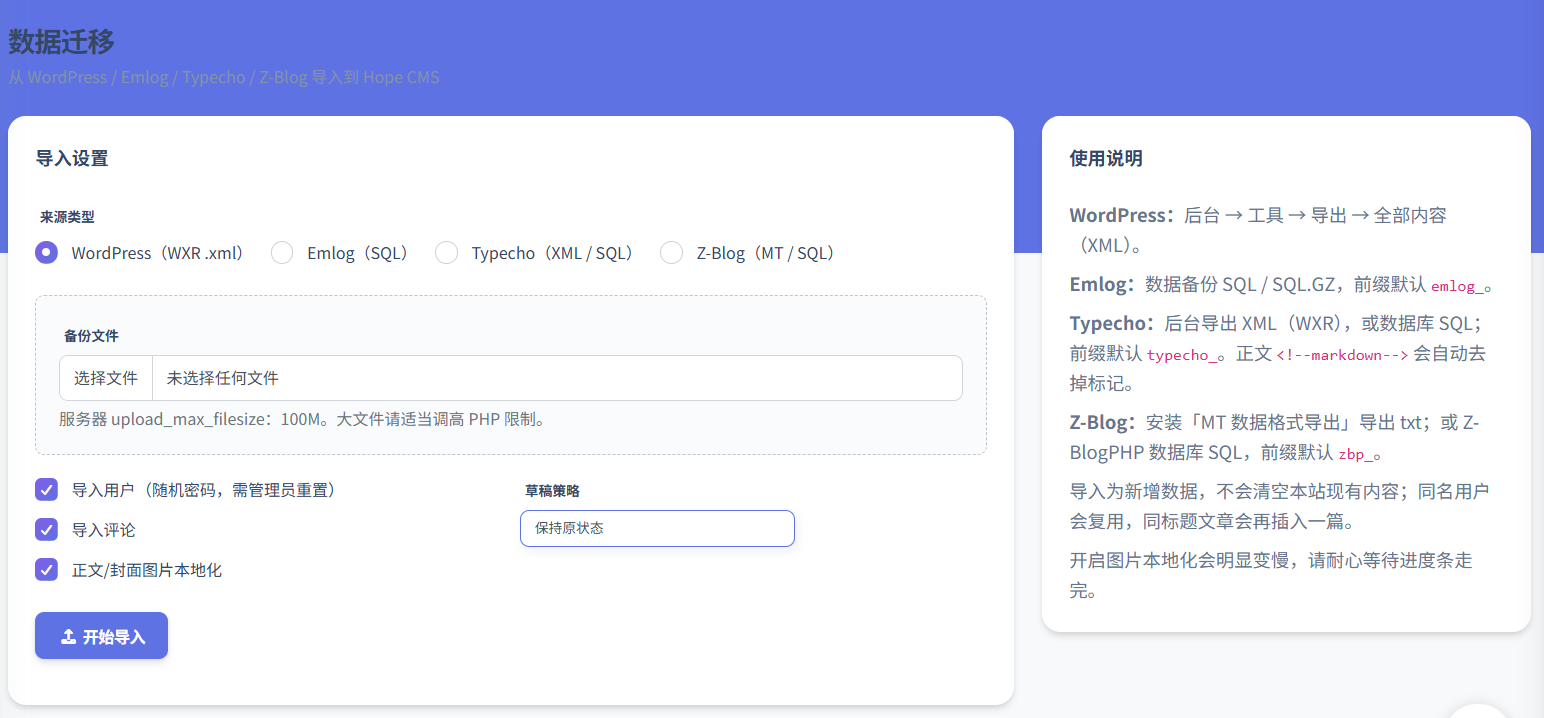The height and width of the screenshot is (718, 1544).
Task: Click the typecho_ prefix code text
Action: [x=1183, y=355]
